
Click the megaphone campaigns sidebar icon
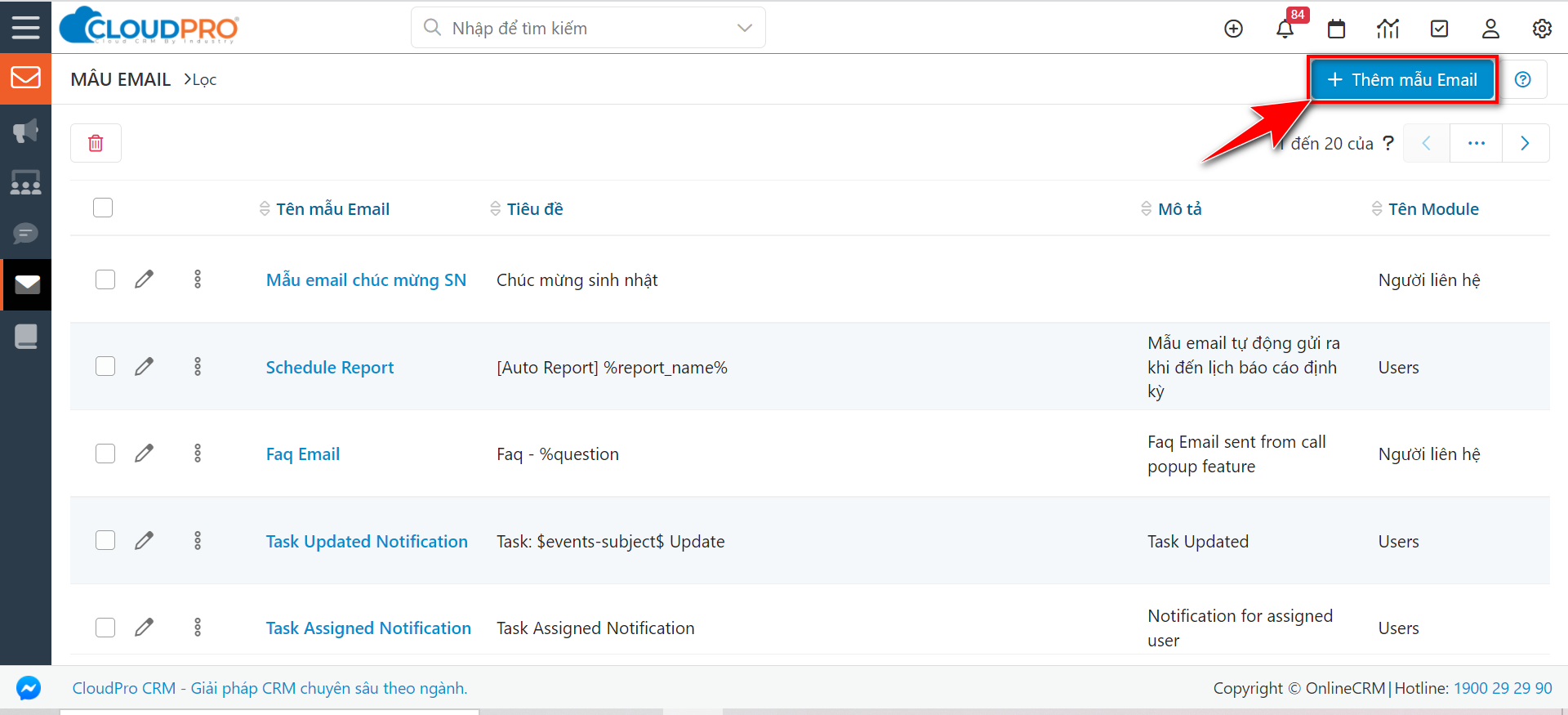pos(25,131)
